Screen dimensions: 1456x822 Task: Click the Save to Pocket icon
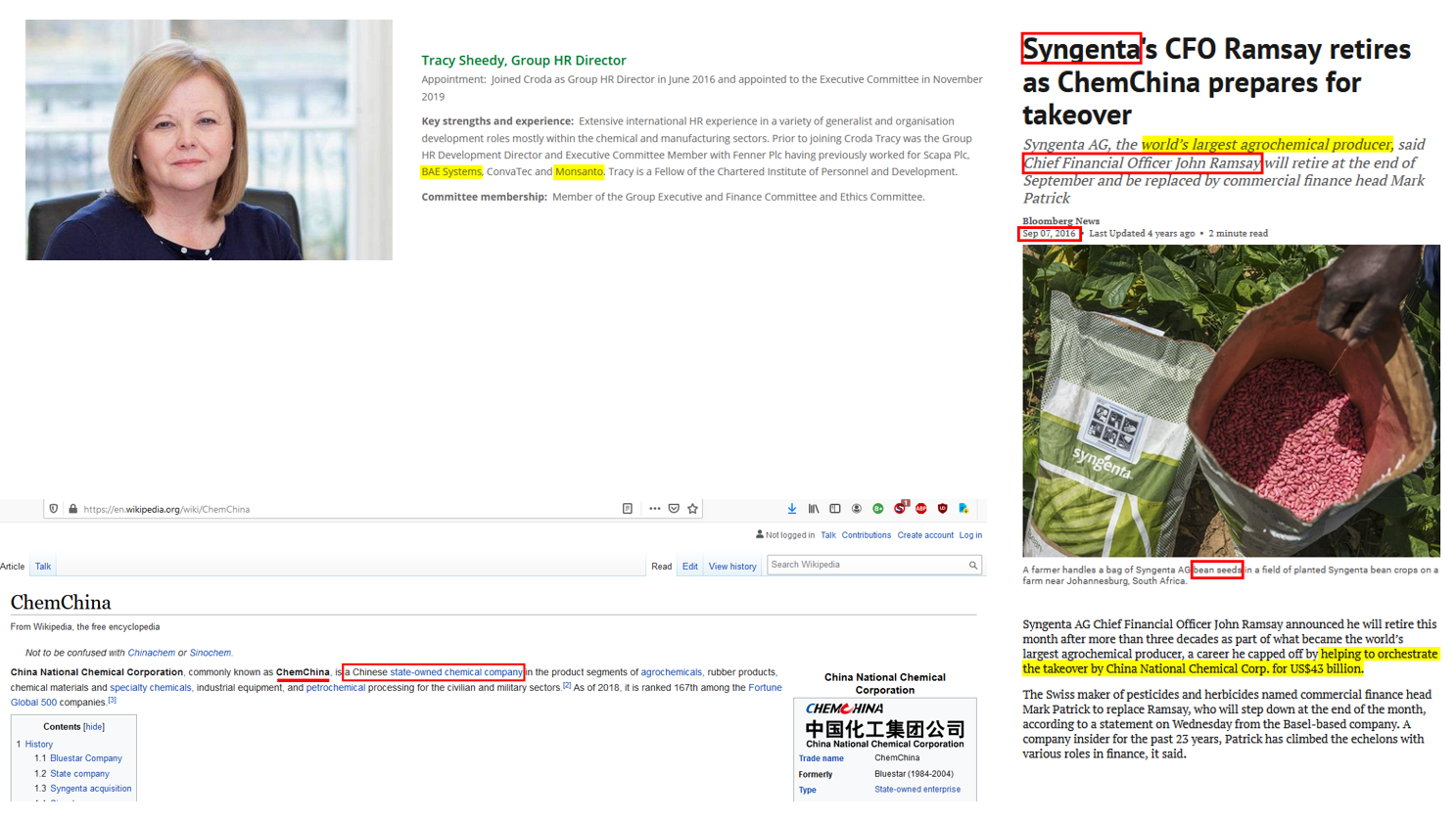674,509
